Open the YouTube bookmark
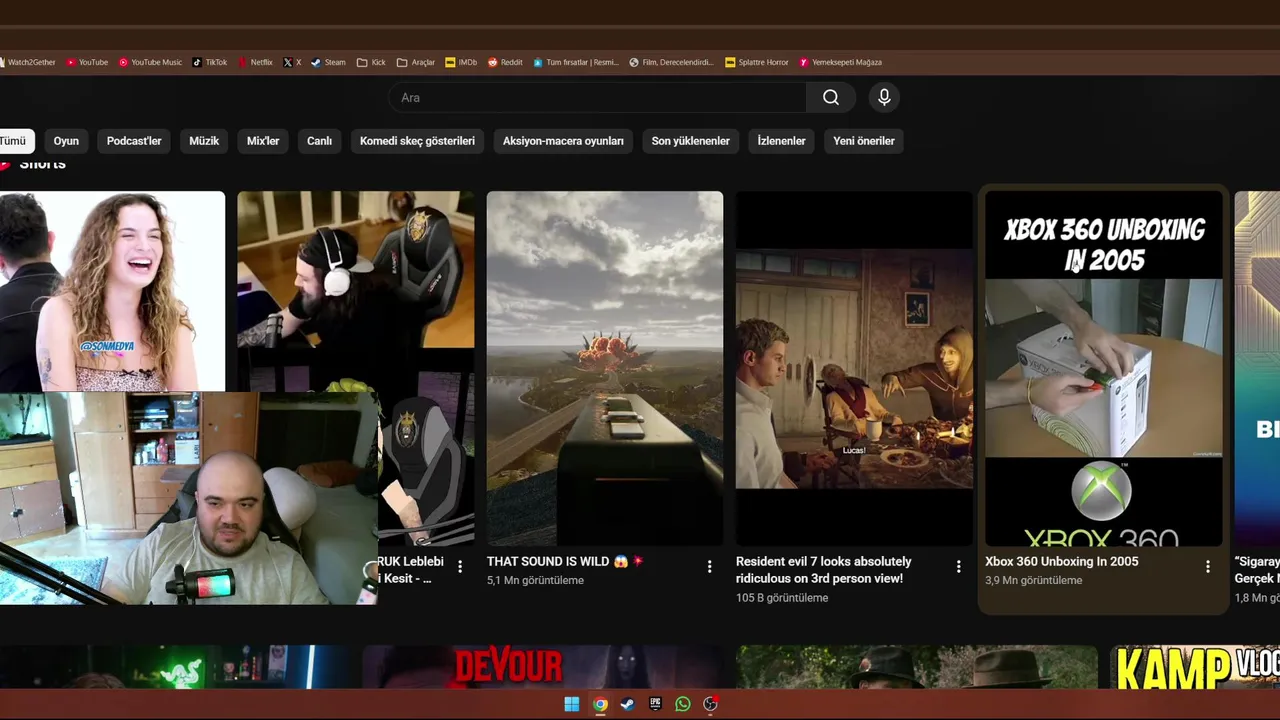This screenshot has width=1280, height=720. pyautogui.click(x=87, y=62)
